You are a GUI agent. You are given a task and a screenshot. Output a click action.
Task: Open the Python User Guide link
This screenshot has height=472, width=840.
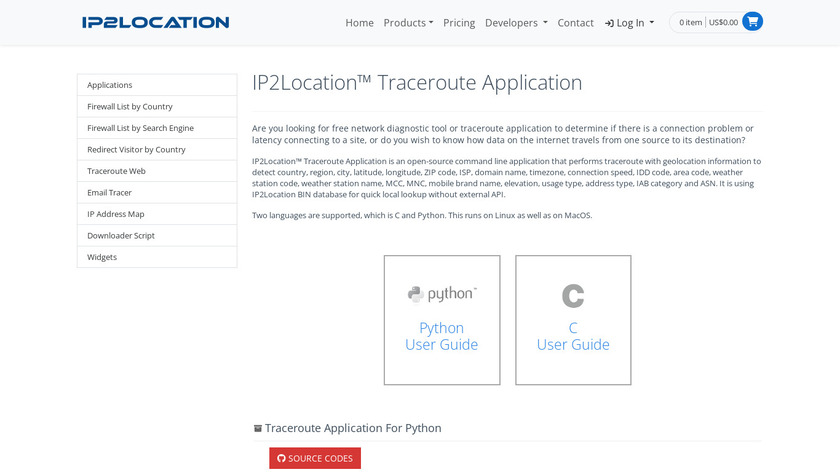point(441,336)
